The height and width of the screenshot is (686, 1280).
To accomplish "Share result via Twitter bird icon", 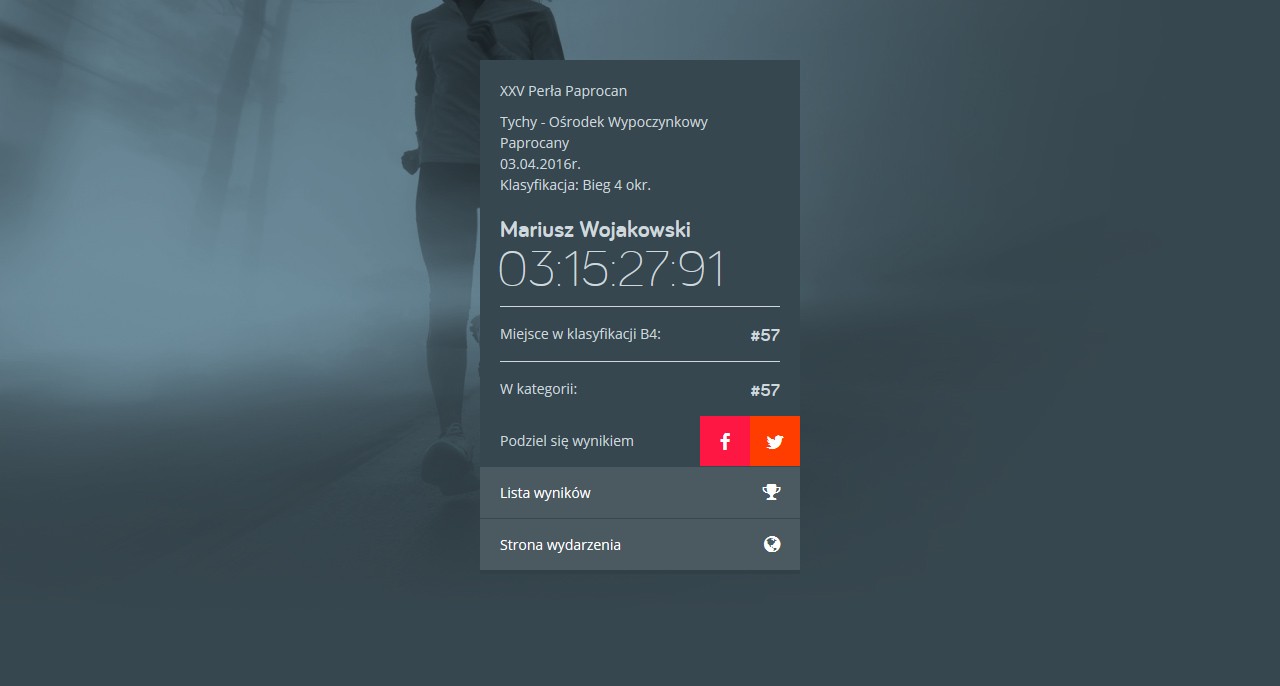I will click(x=775, y=441).
